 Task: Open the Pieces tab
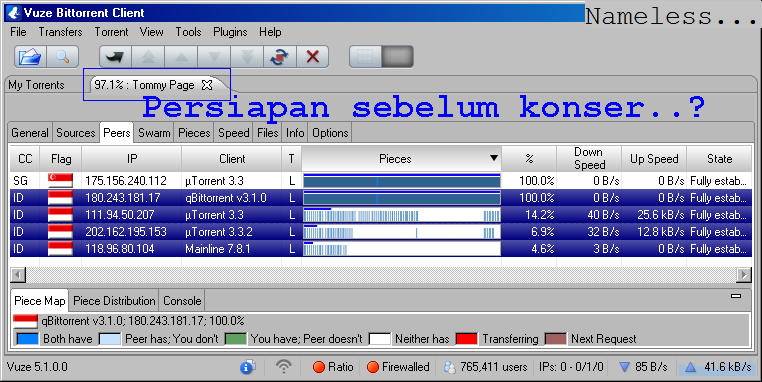coord(194,133)
